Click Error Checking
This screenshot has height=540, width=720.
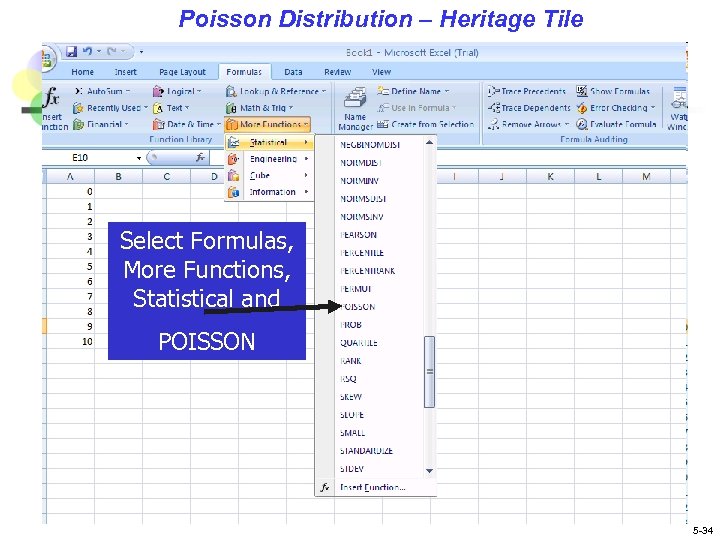pos(616,108)
